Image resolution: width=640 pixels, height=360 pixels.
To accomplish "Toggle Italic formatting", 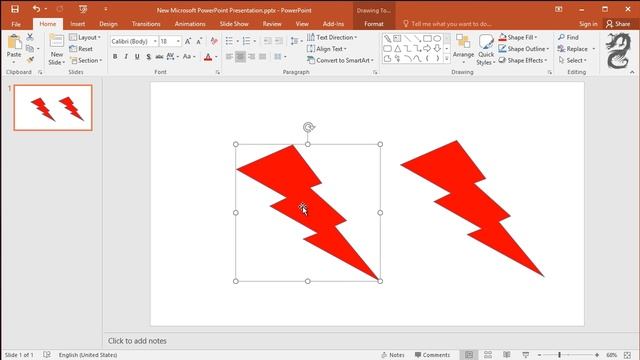I will tap(126, 56).
